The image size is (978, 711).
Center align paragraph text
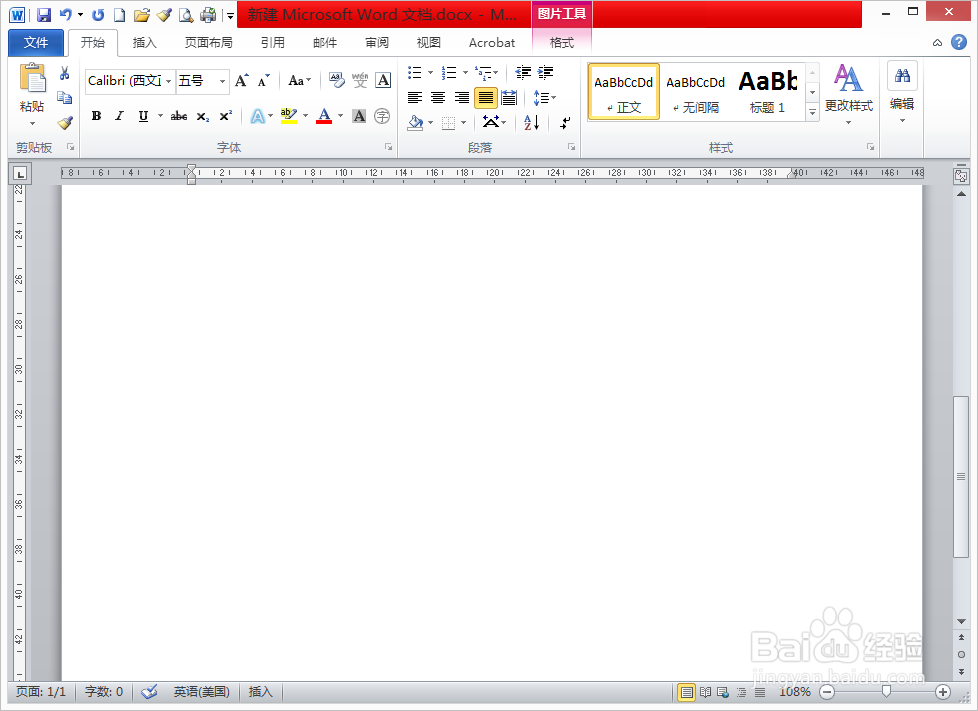point(438,98)
